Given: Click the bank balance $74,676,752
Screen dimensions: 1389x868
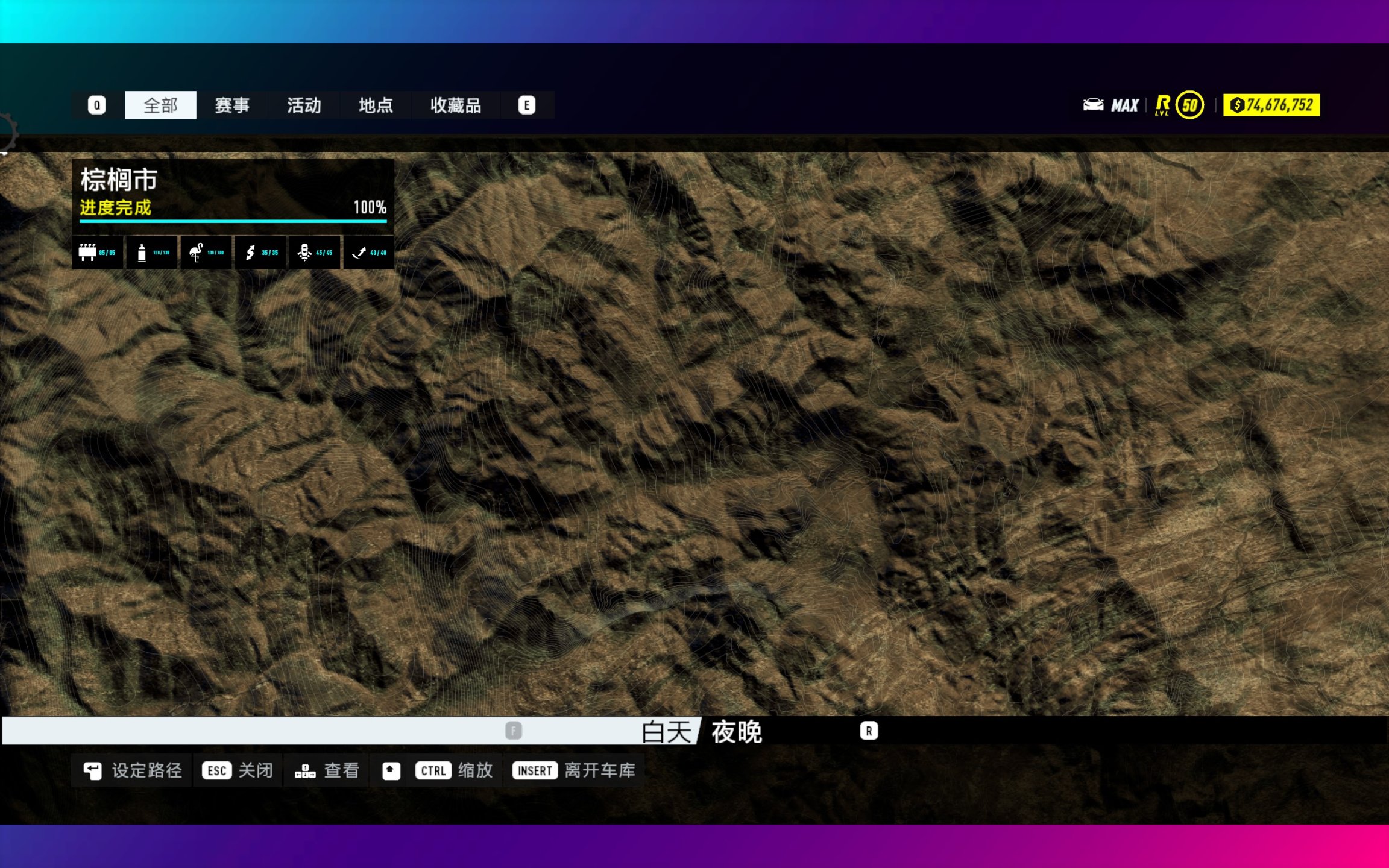Looking at the screenshot, I should click(x=1271, y=105).
